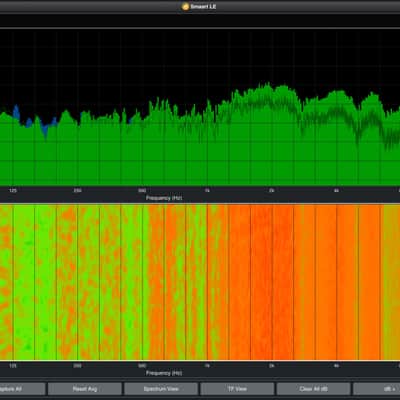Click the 1k label on the RTA frequency axis
The width and height of the screenshot is (400, 400).
click(x=207, y=191)
